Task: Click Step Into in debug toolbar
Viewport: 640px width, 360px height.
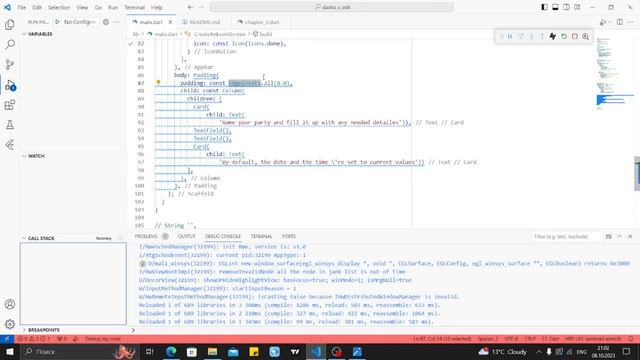Action: tap(531, 36)
